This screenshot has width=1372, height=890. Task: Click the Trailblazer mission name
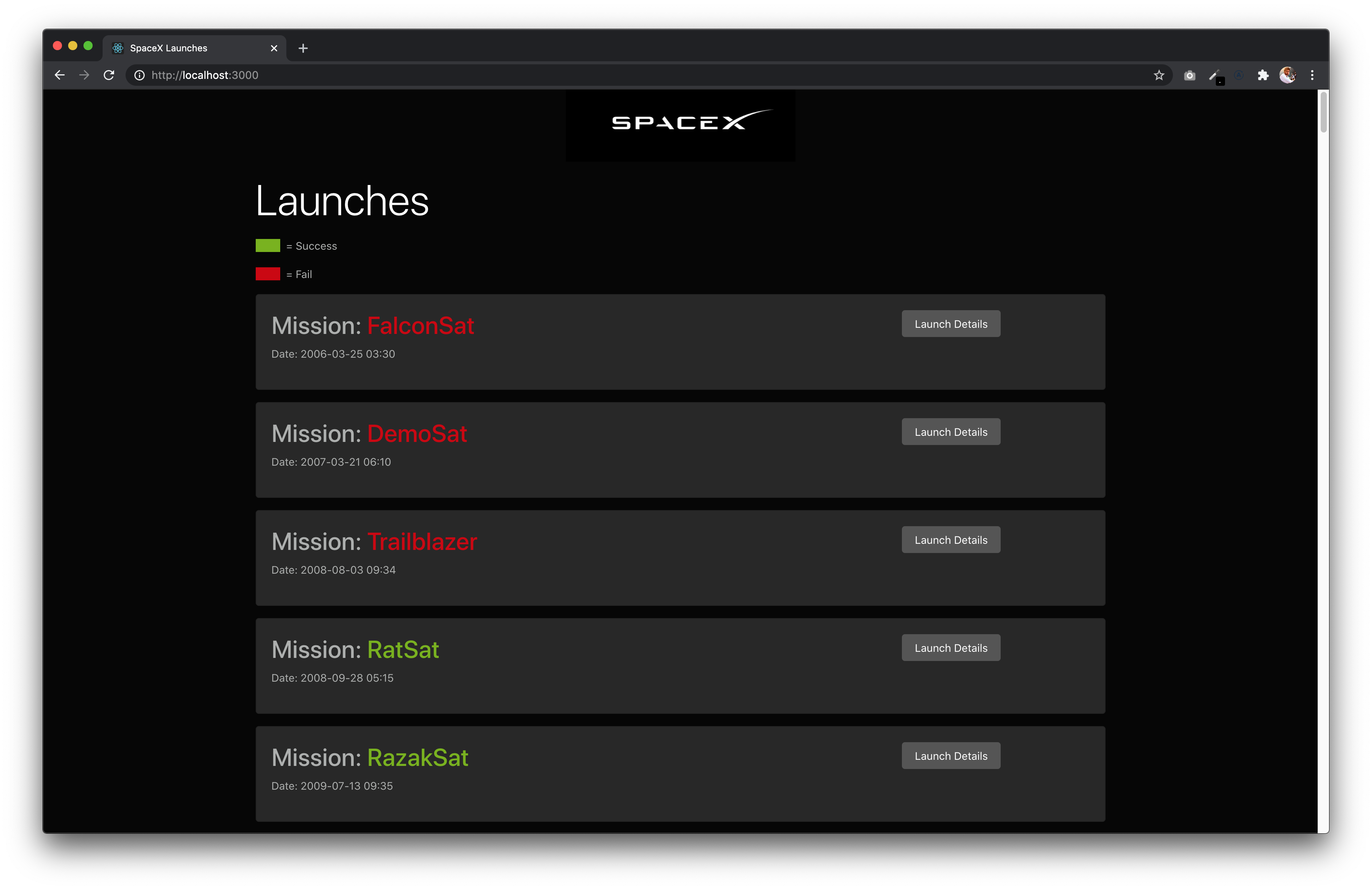tap(422, 542)
